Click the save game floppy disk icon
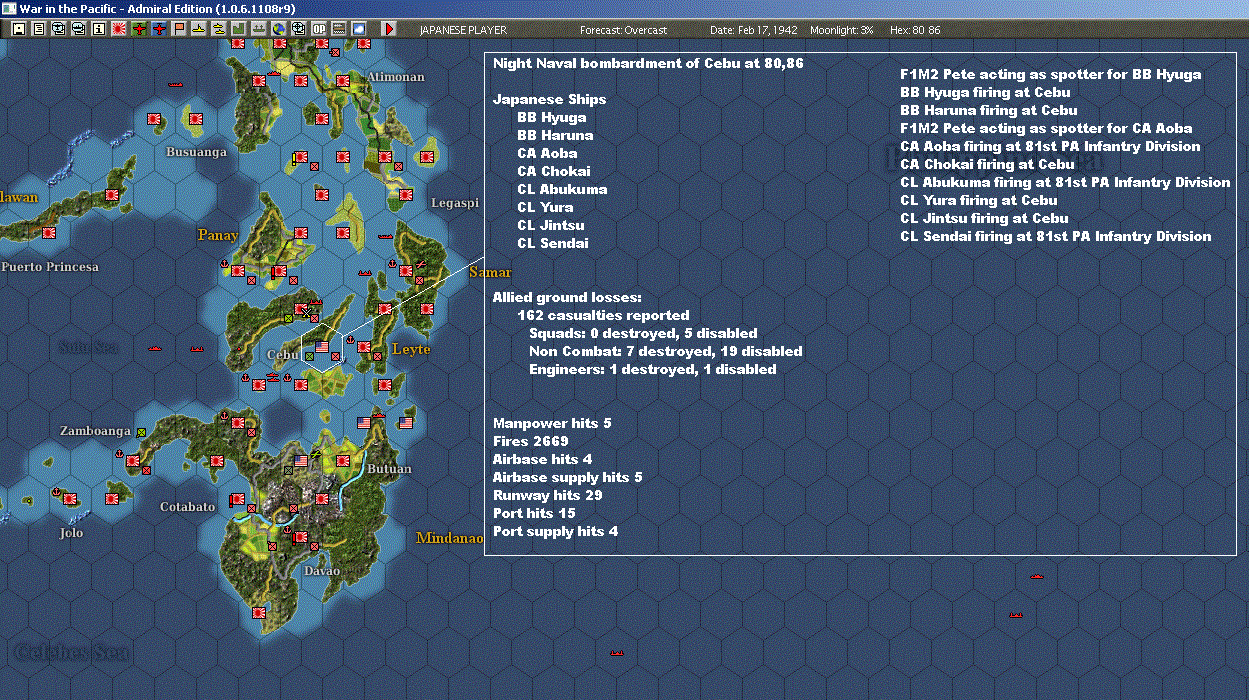This screenshot has height=700, width=1249. coord(19,29)
